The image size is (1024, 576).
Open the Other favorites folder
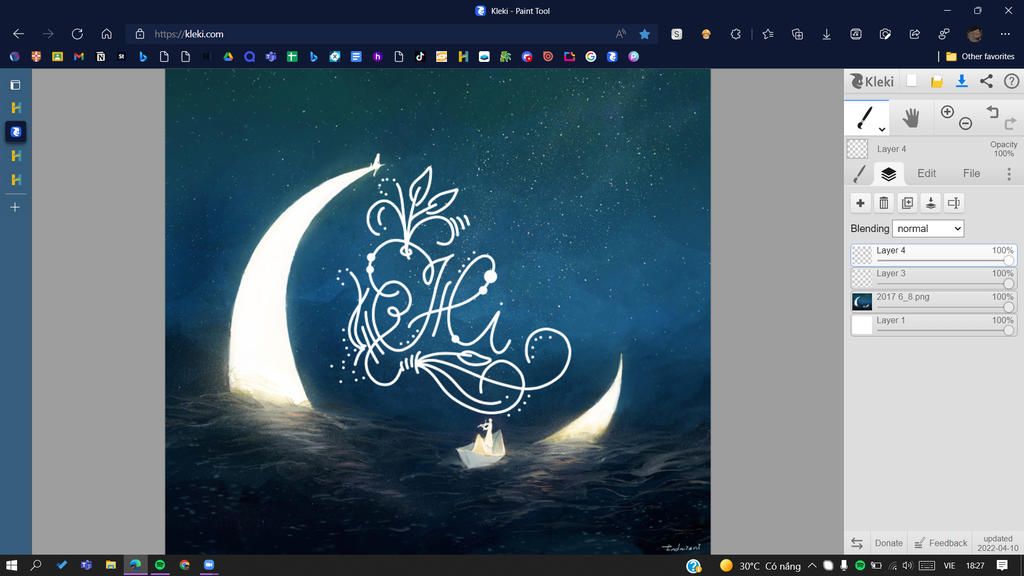click(x=980, y=57)
